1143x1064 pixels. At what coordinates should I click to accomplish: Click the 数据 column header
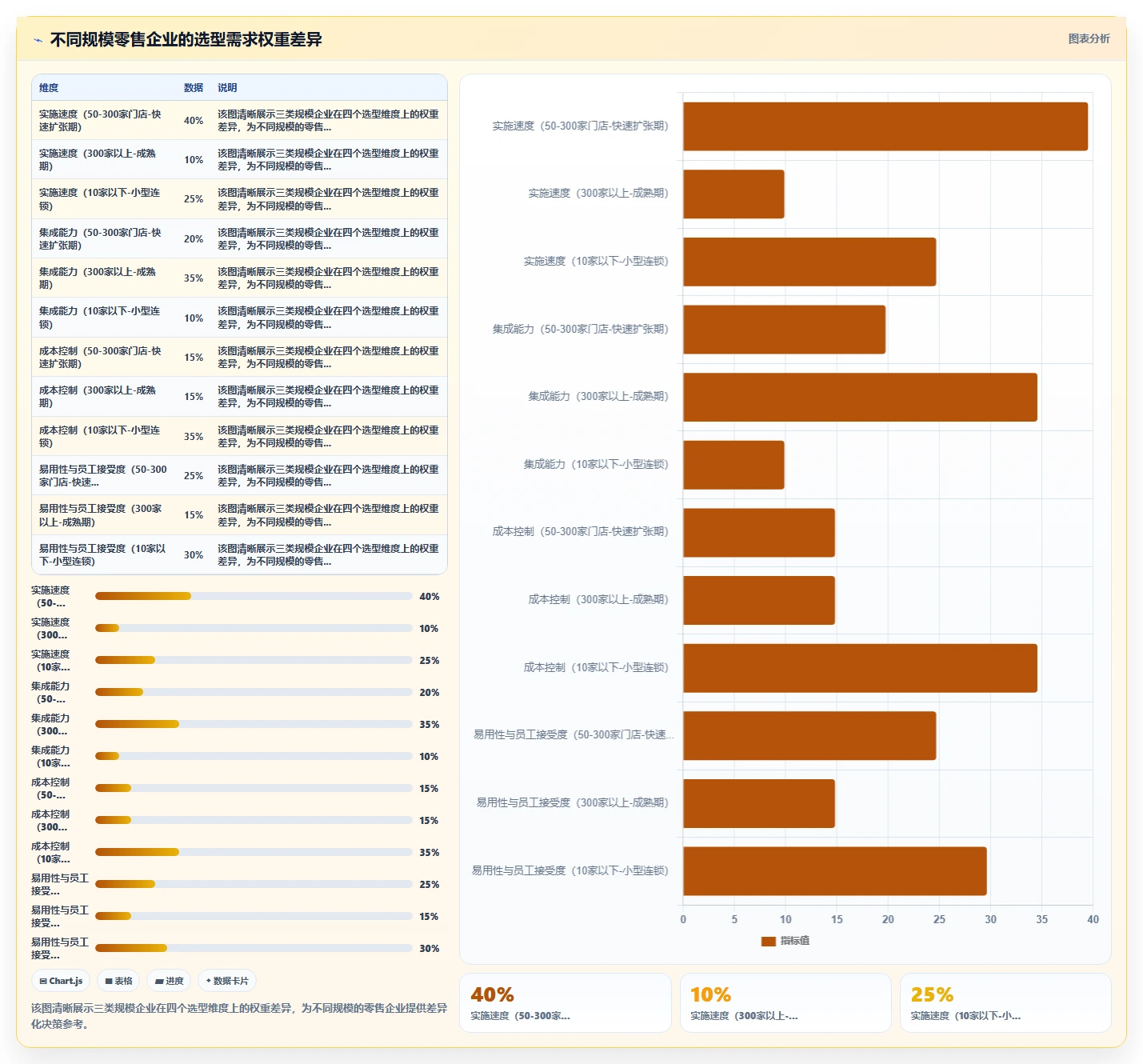(194, 88)
